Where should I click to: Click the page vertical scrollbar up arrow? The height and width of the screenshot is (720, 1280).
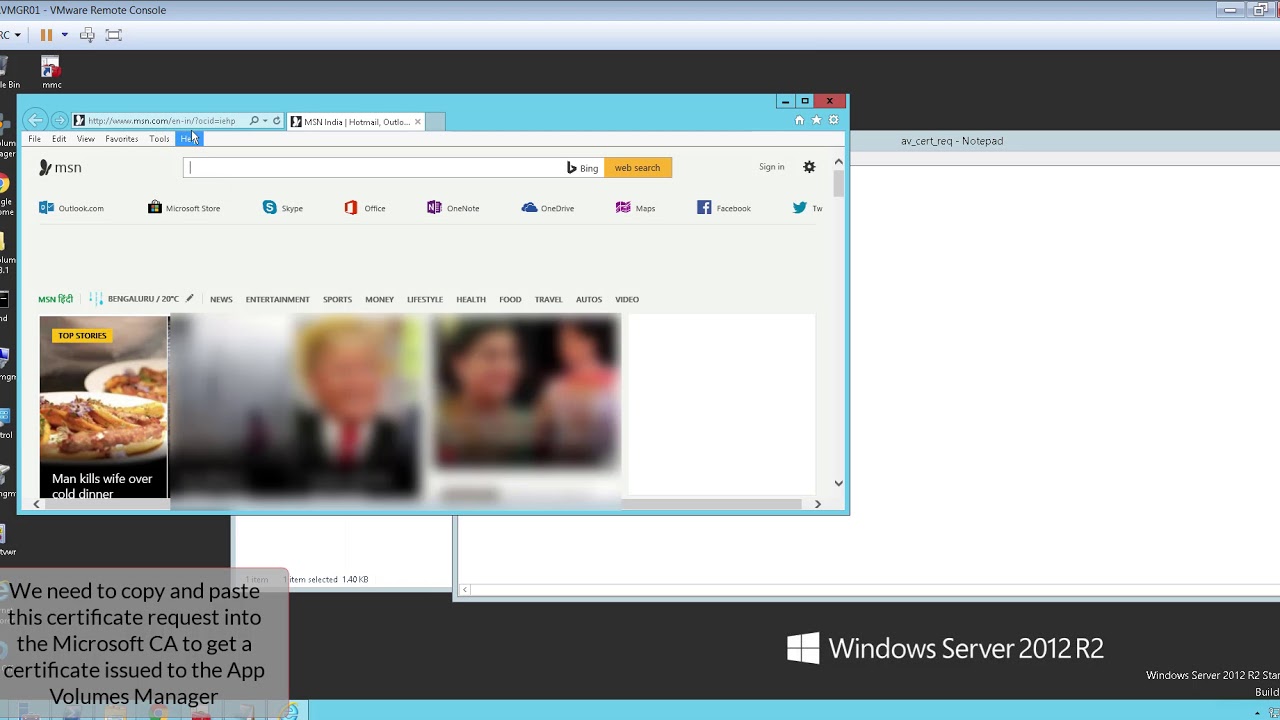(x=838, y=162)
